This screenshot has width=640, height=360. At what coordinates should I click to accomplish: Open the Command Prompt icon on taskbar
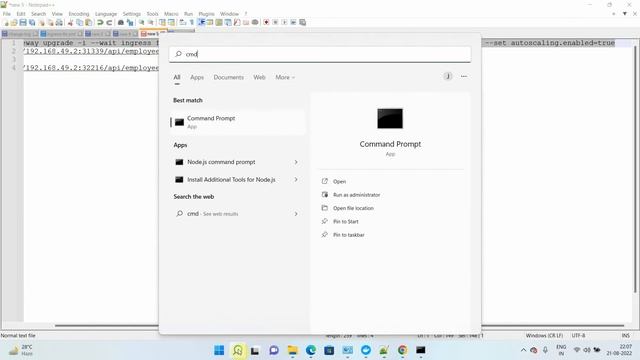420,350
